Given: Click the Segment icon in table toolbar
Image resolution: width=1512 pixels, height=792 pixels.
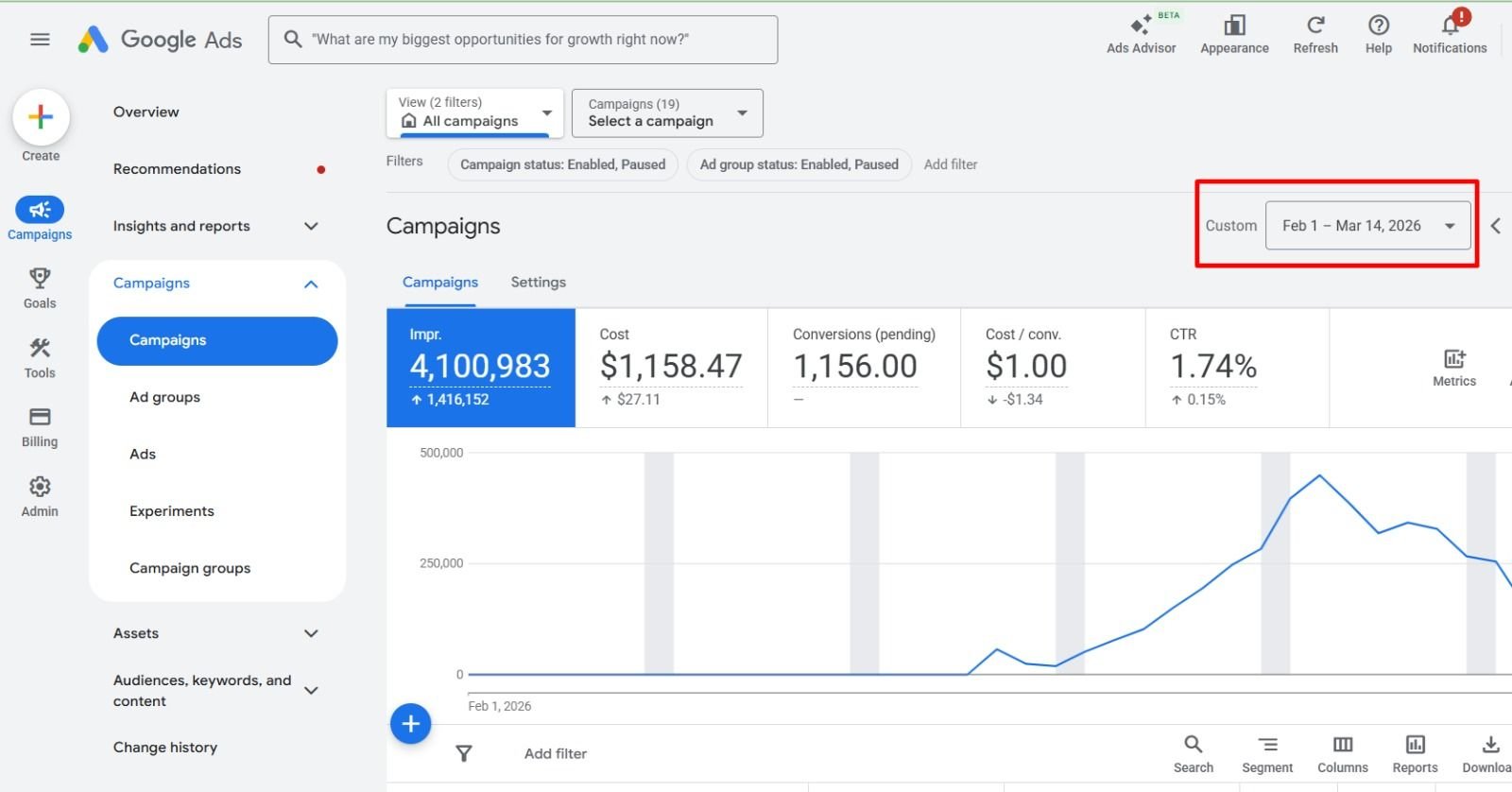Looking at the screenshot, I should tap(1267, 753).
